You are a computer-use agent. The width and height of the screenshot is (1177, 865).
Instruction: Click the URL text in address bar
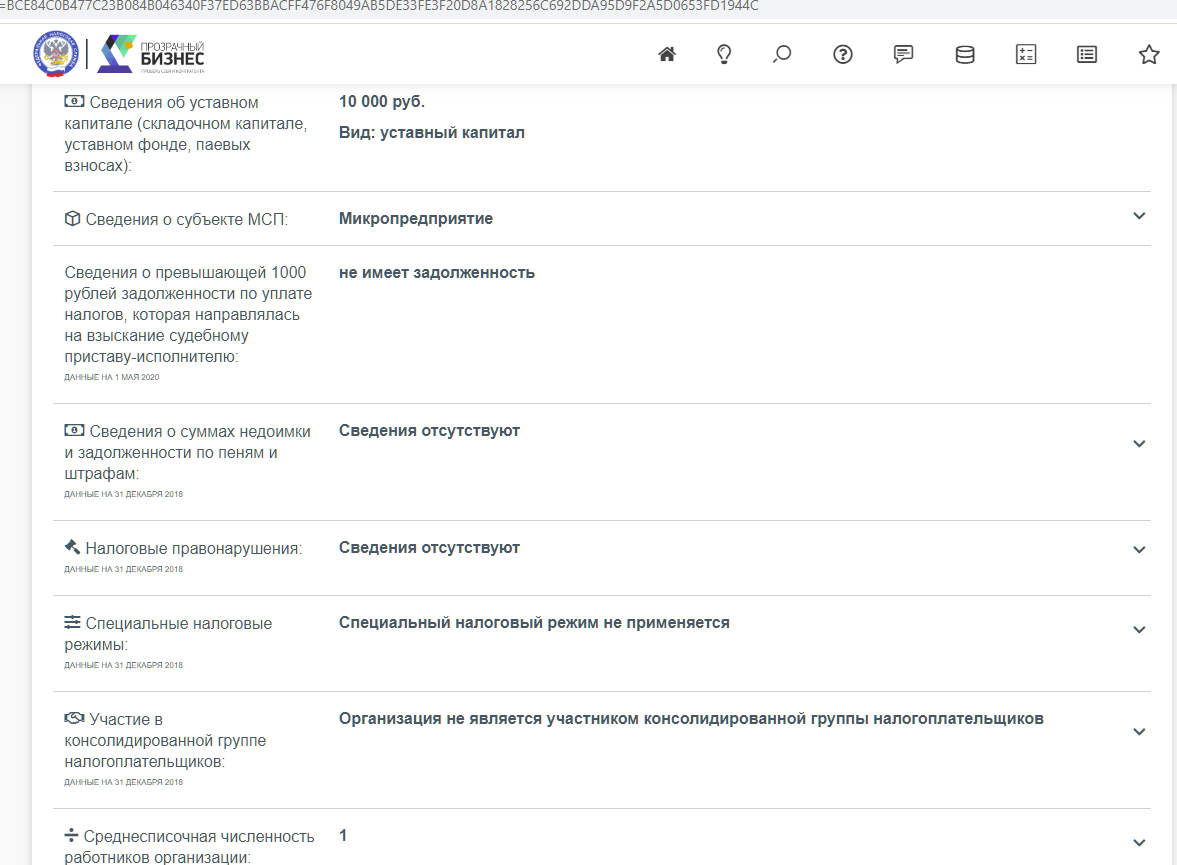point(380,6)
